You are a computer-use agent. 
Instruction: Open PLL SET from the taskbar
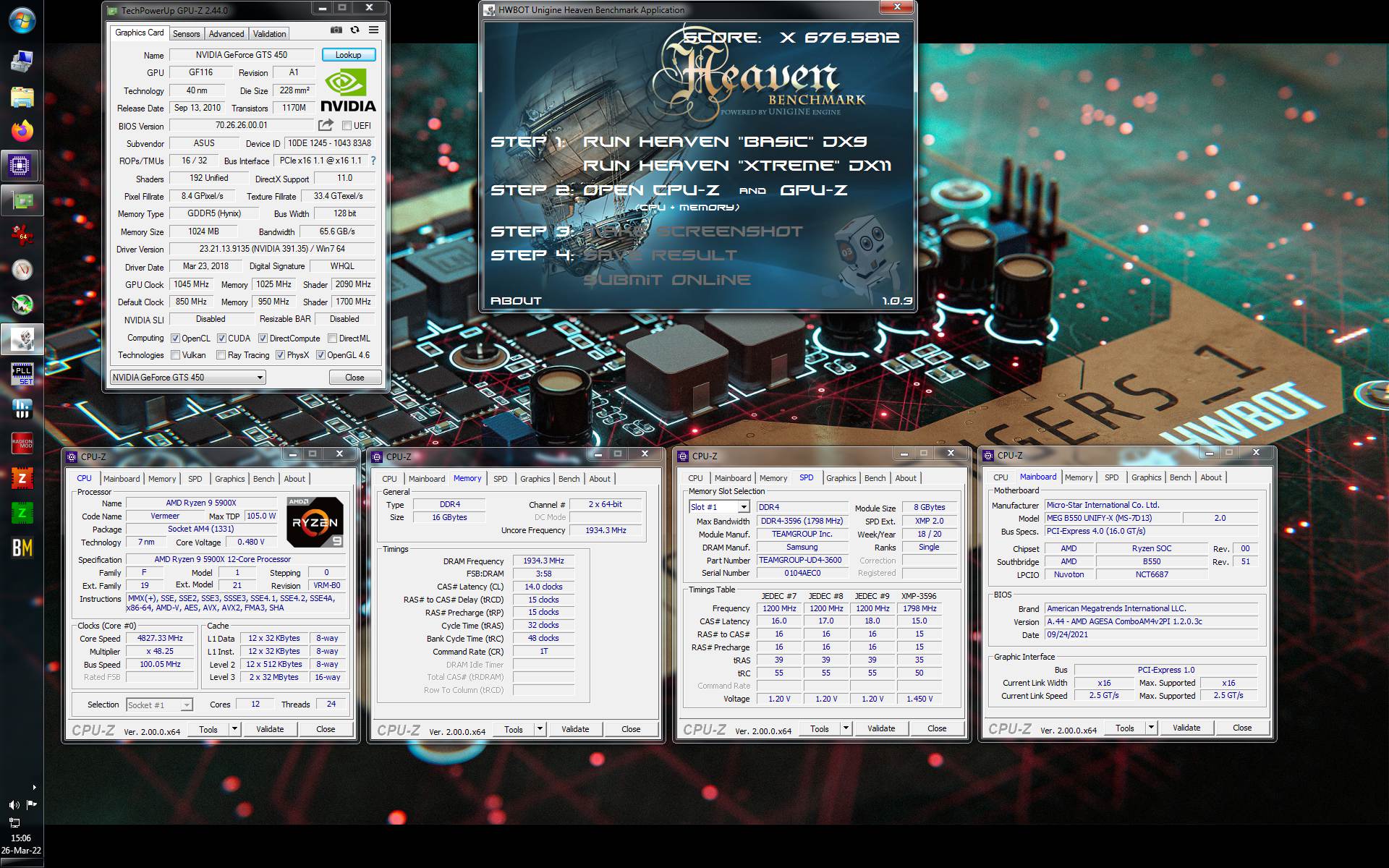[x=22, y=374]
